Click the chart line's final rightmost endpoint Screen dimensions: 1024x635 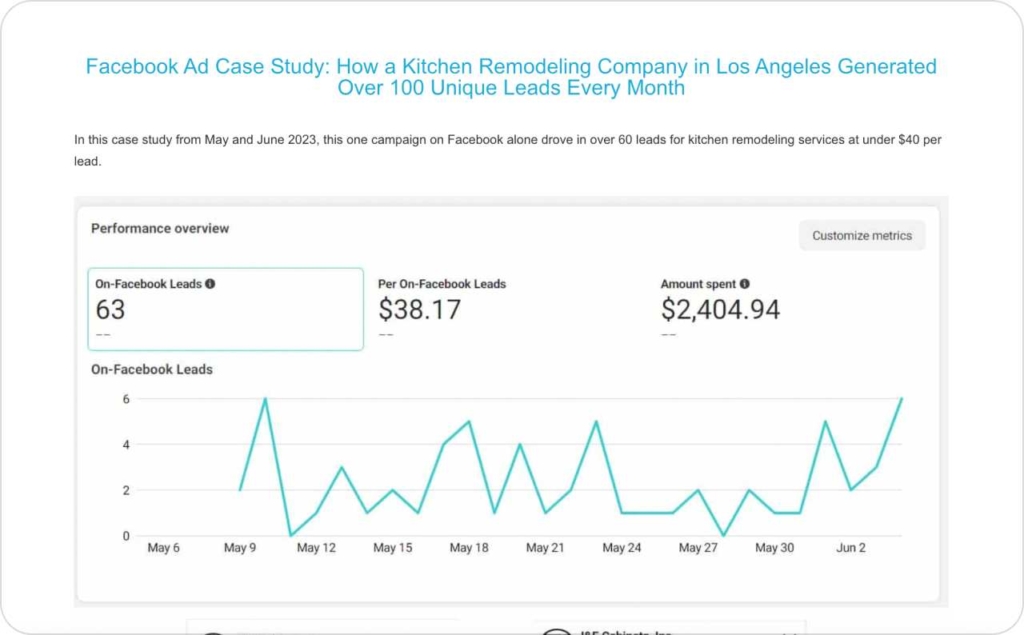[x=902, y=399]
